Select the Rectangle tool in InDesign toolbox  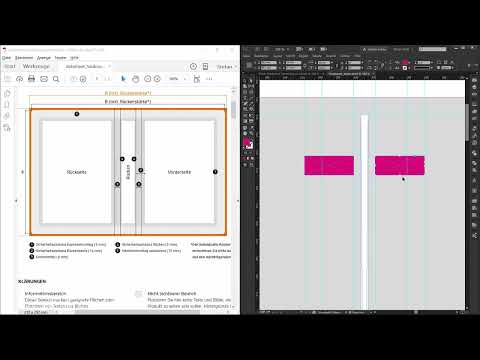coord(251,110)
